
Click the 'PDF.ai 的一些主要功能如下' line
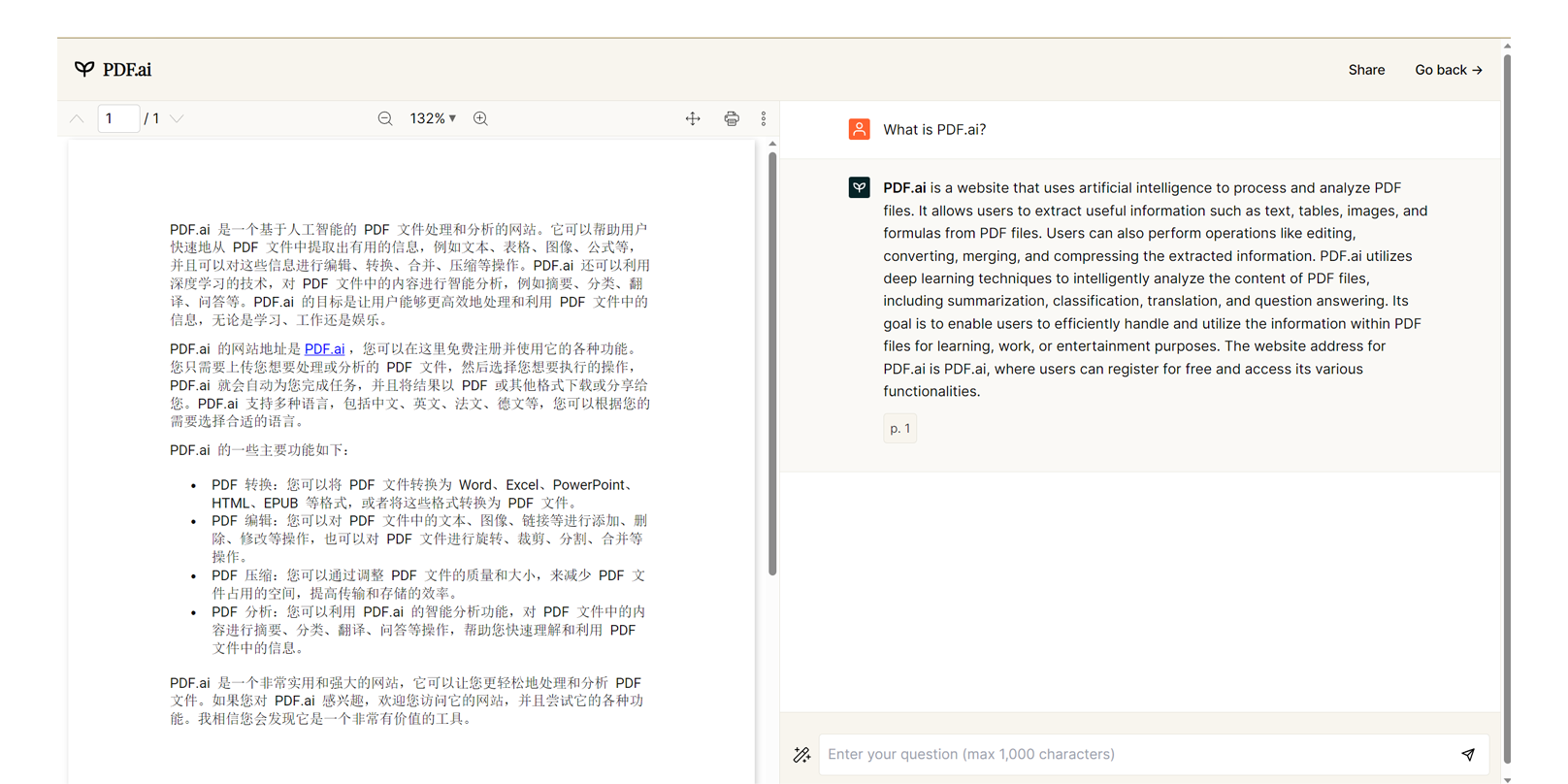(259, 449)
